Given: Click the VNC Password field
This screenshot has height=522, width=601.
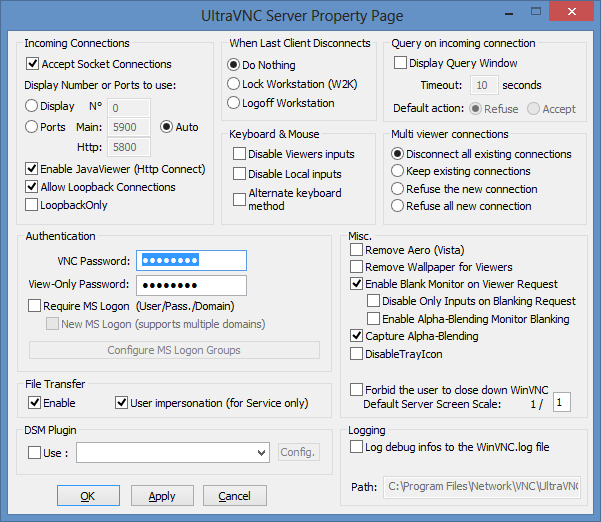Looking at the screenshot, I should (x=191, y=261).
